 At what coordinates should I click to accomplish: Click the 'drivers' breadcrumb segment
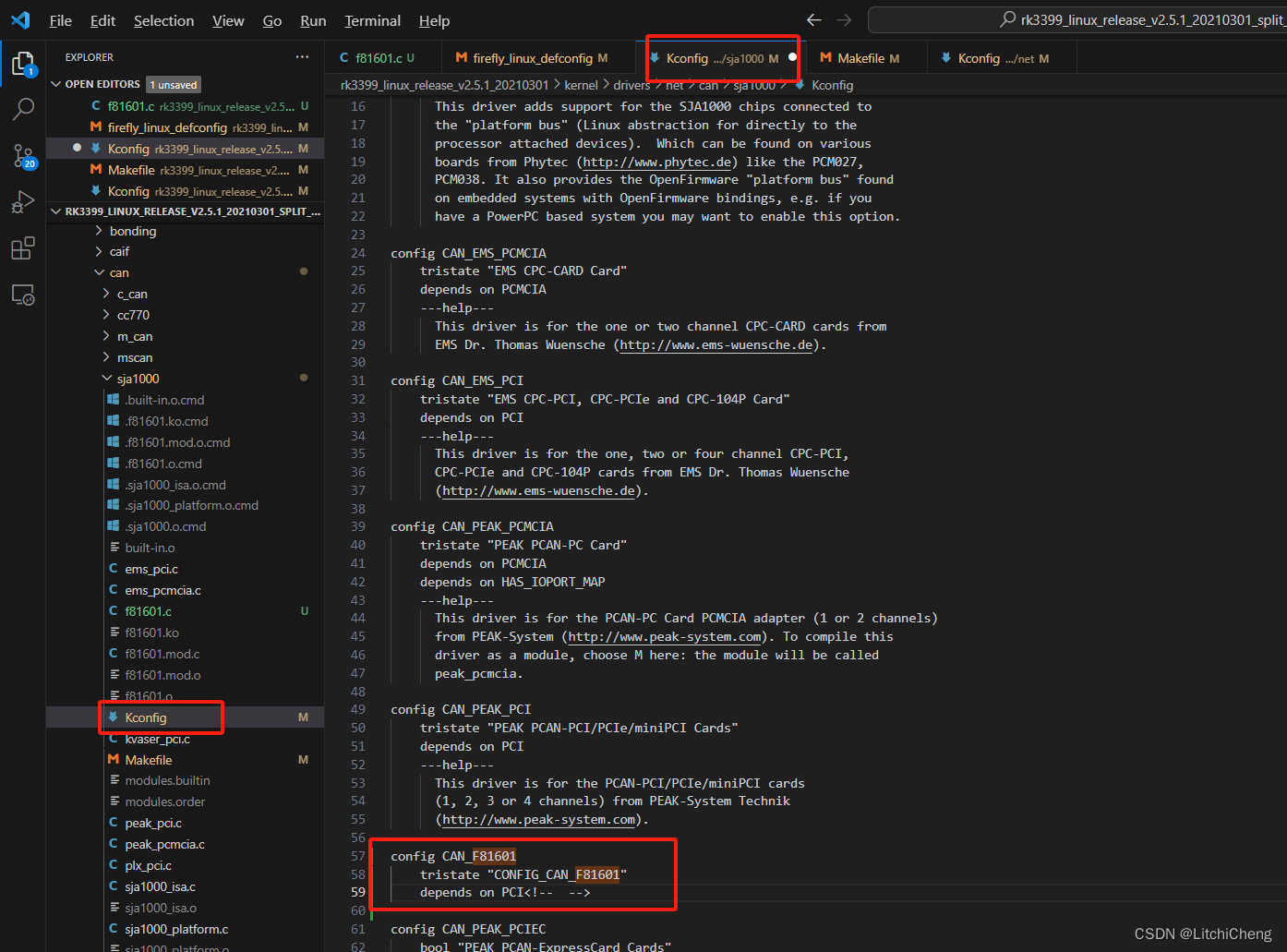[x=631, y=85]
